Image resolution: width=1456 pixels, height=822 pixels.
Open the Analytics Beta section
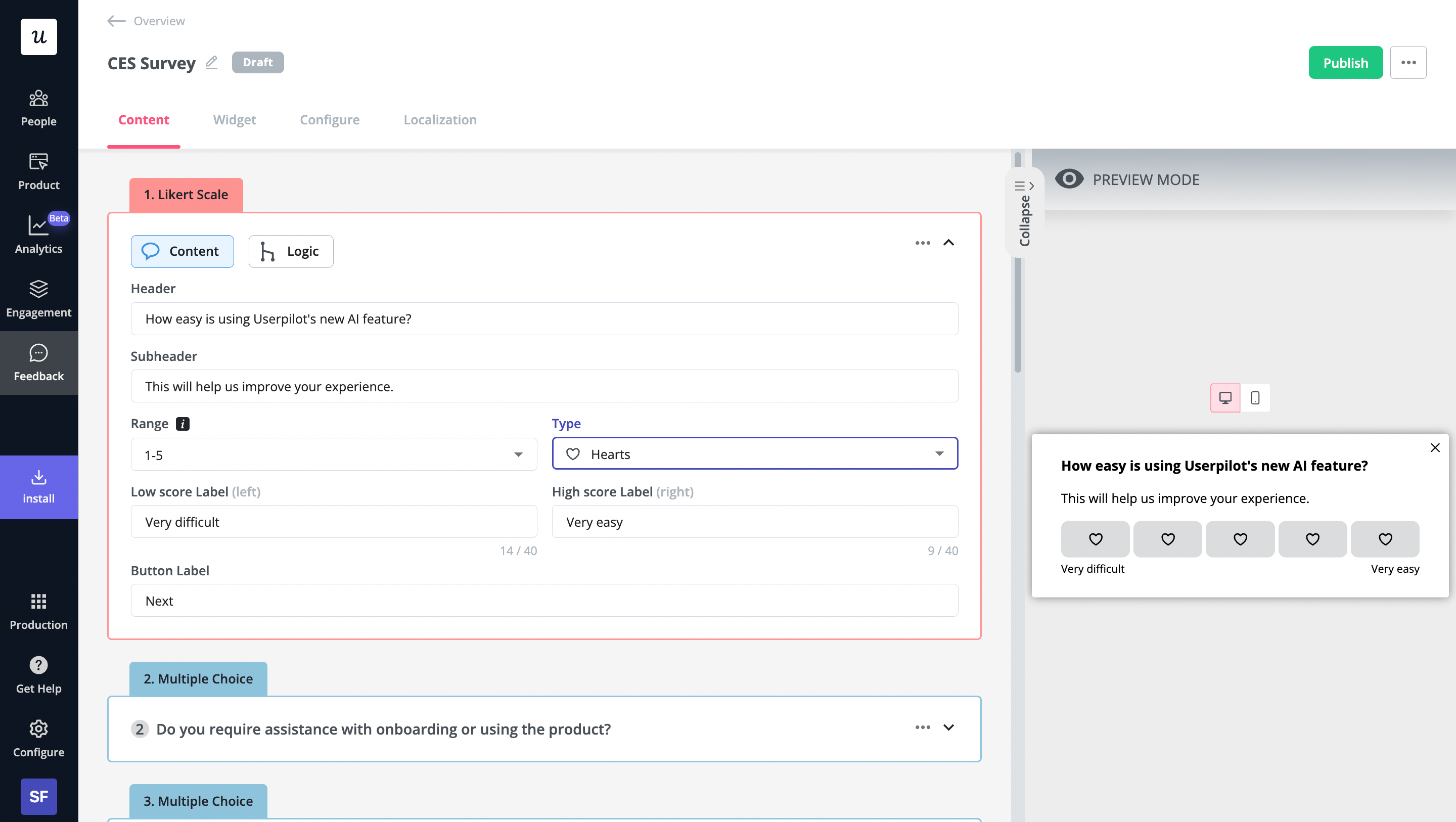[x=38, y=234]
